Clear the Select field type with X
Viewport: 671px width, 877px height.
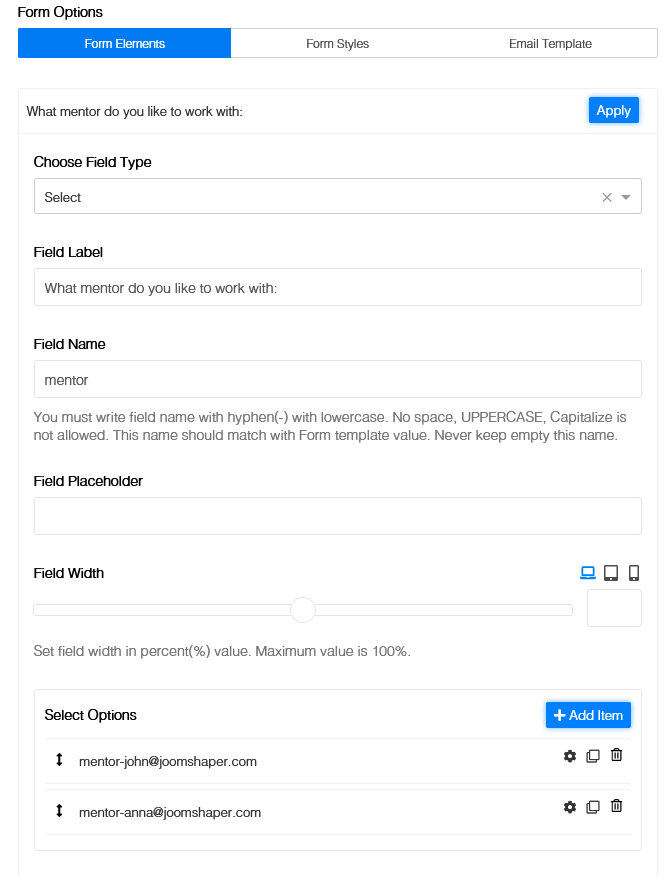click(x=607, y=197)
